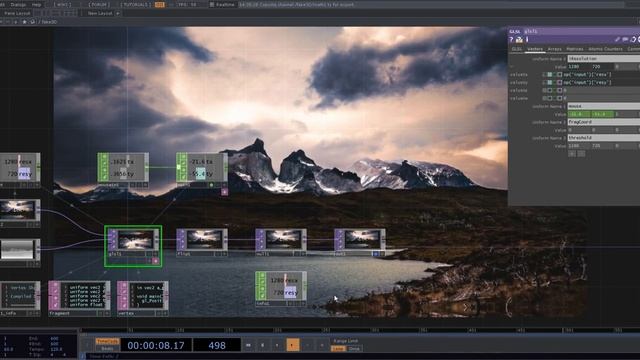Click the home icon in path bar
The height and width of the screenshot is (360, 640).
point(32,22)
